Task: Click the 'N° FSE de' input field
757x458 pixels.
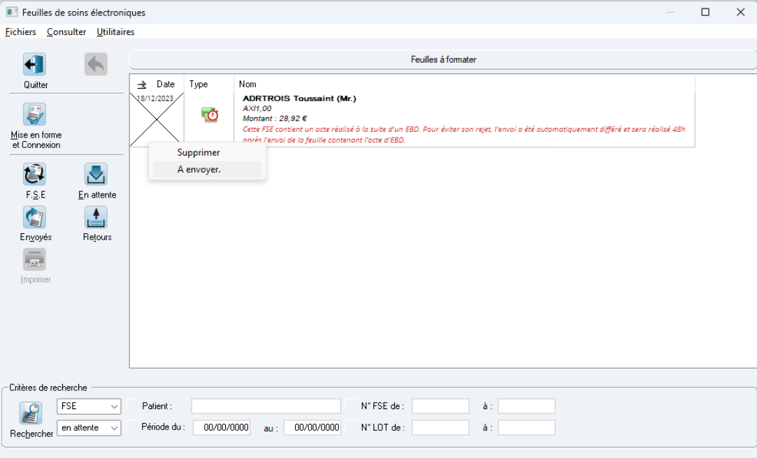Action: pyautogui.click(x=440, y=407)
